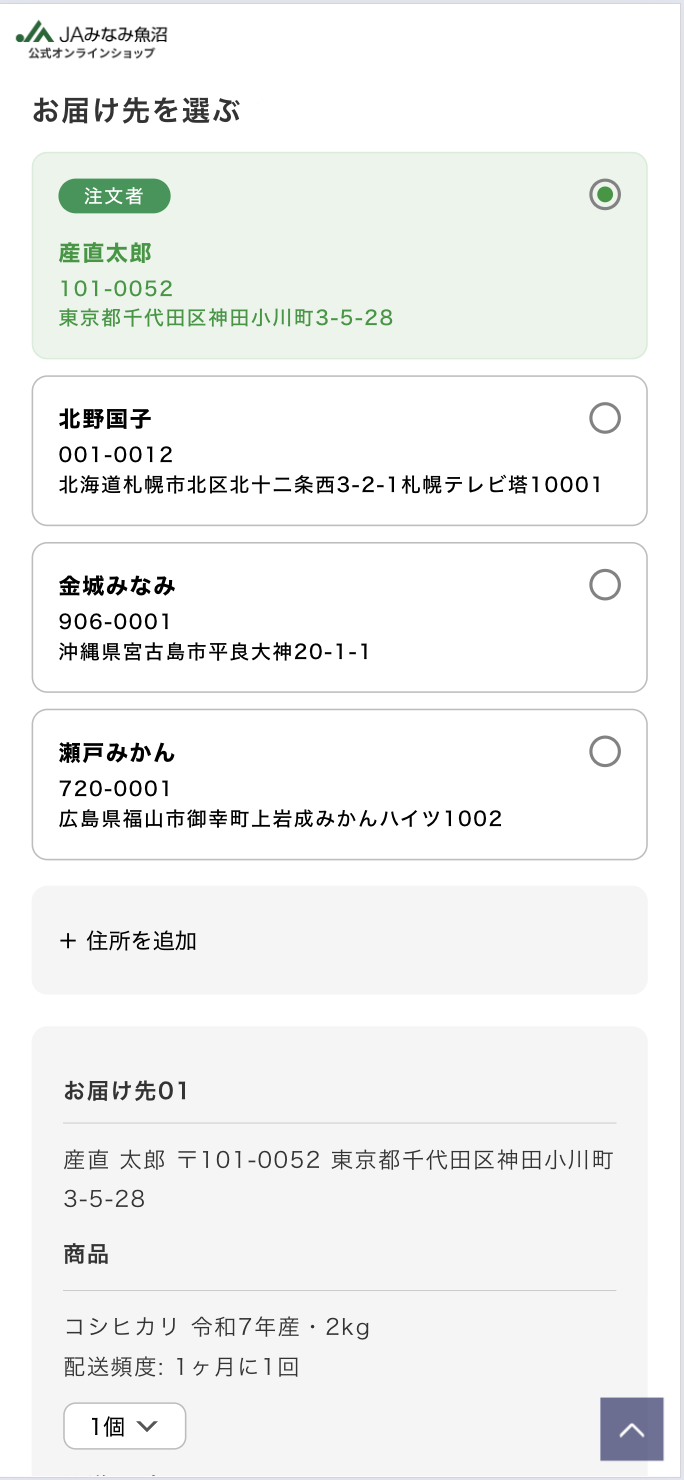Choose the 北野国子 radio button
684x1480 pixels.
(605, 418)
